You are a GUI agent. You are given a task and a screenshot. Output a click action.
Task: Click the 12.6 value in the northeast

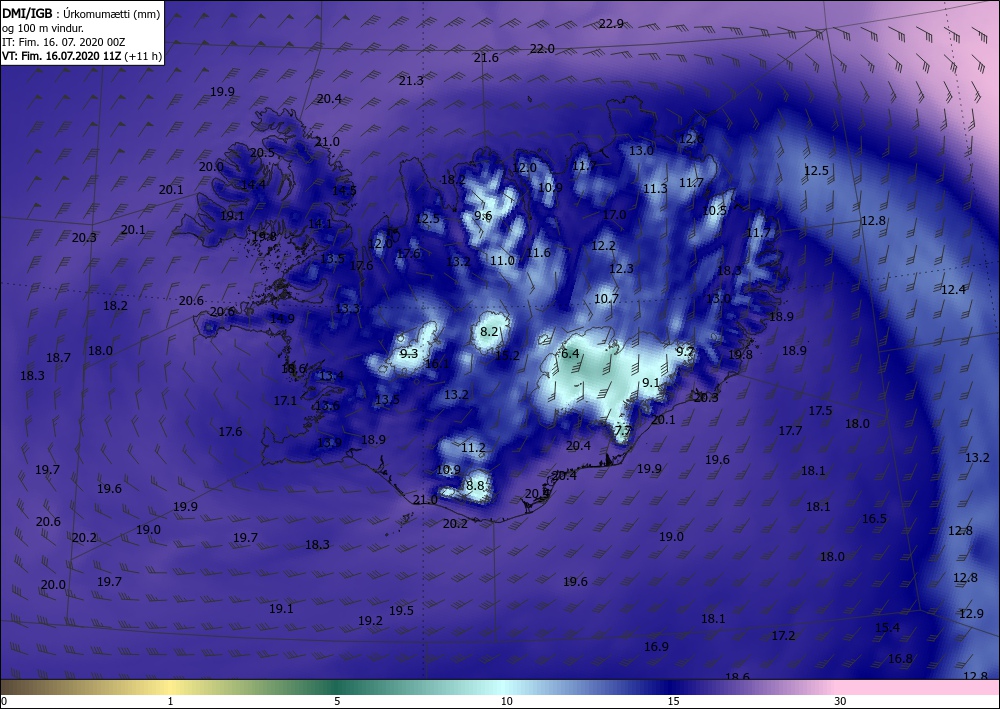(691, 138)
